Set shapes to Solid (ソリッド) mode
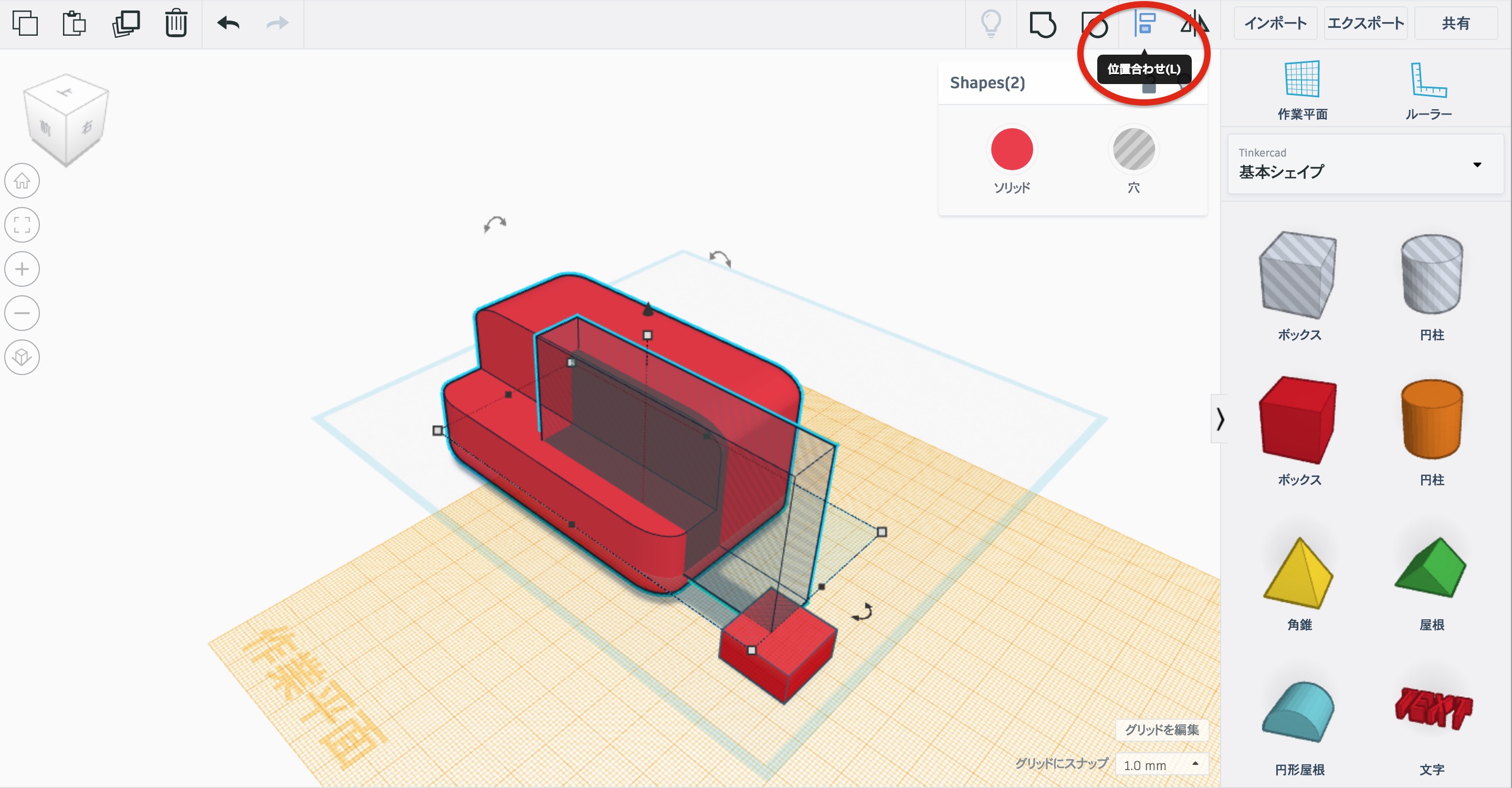The image size is (1512, 788). tap(1011, 149)
